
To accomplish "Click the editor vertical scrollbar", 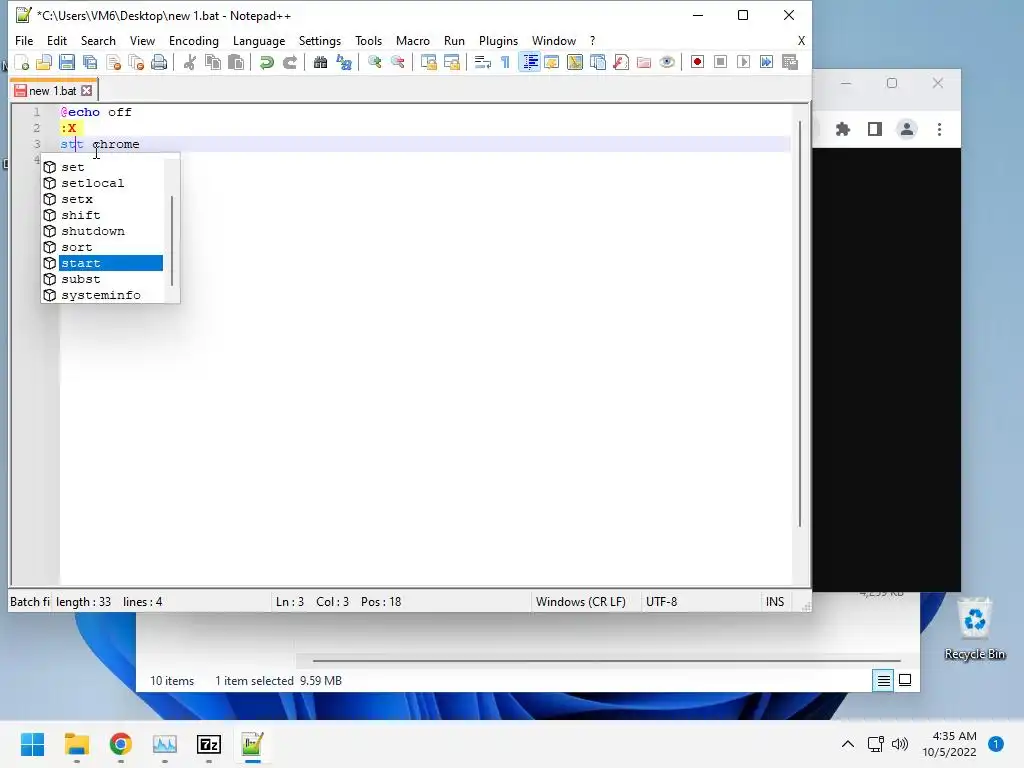I will point(800,323).
